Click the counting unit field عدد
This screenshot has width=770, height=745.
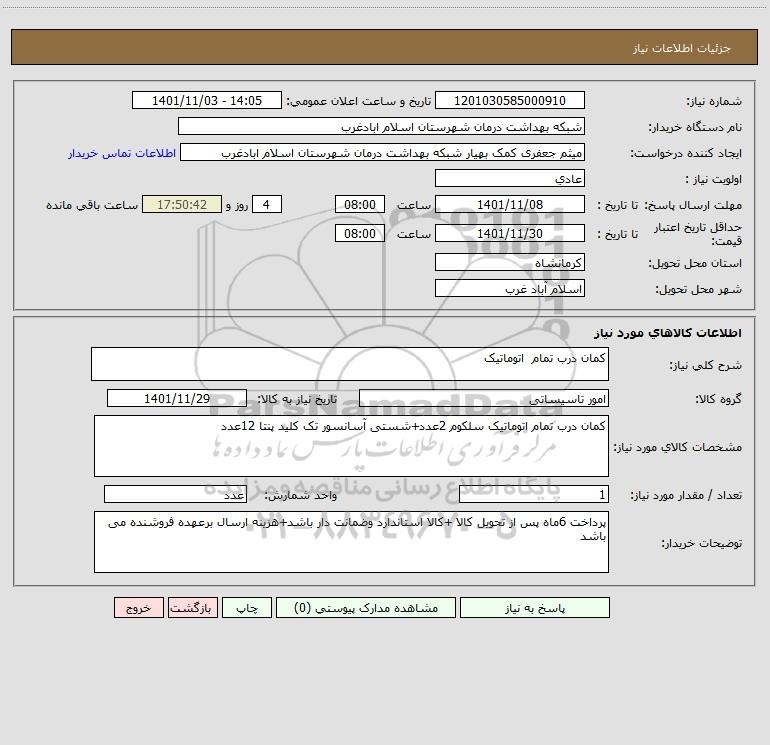pos(175,495)
